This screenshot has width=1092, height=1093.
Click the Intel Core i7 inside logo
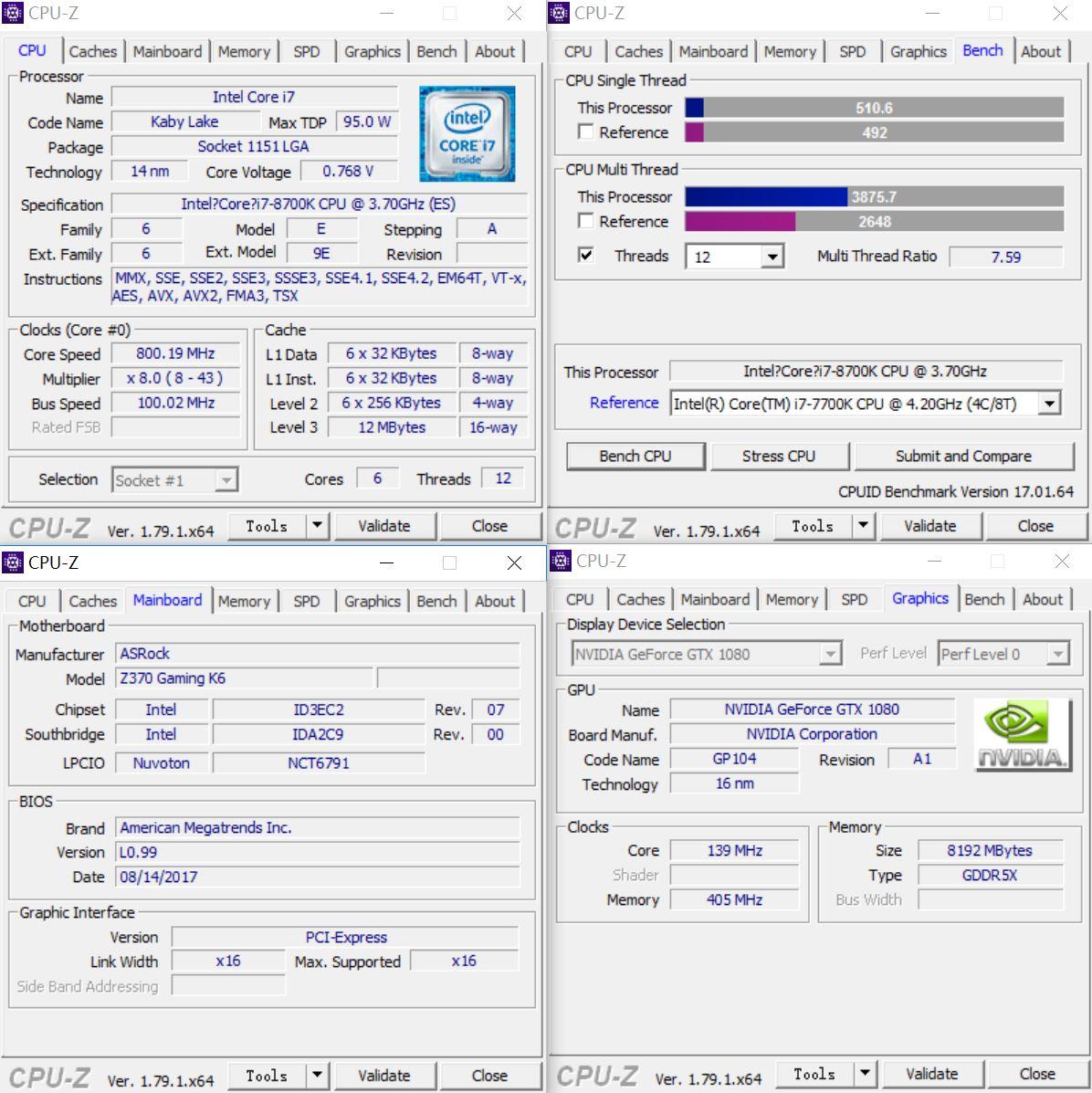pos(467,134)
